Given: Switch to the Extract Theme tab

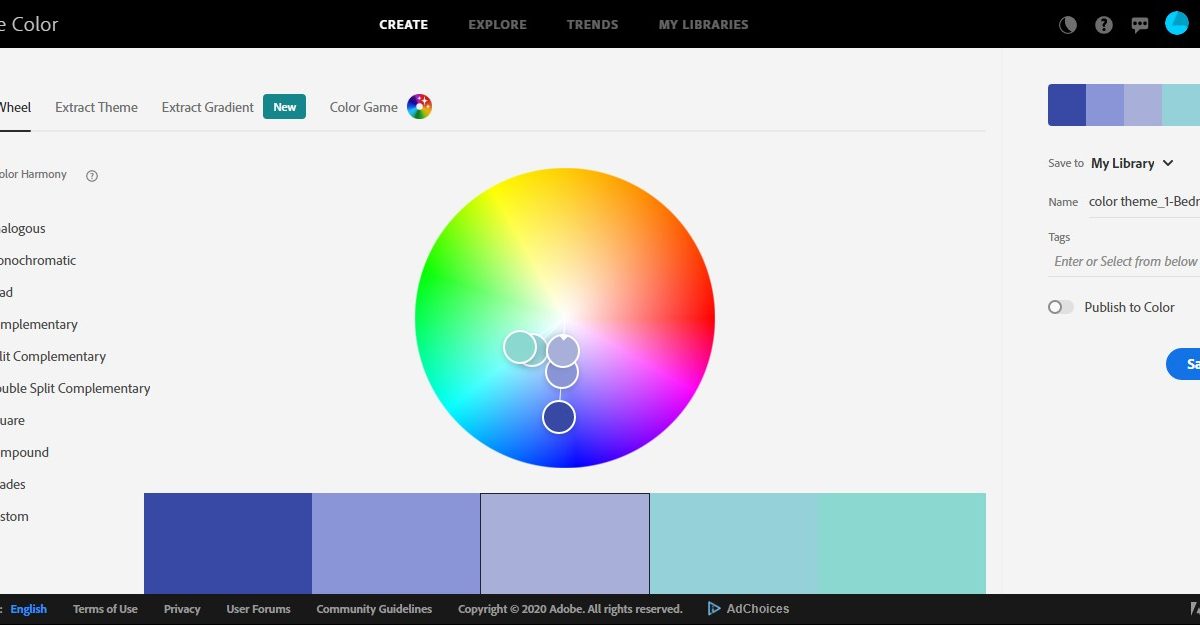Looking at the screenshot, I should pyautogui.click(x=96, y=107).
